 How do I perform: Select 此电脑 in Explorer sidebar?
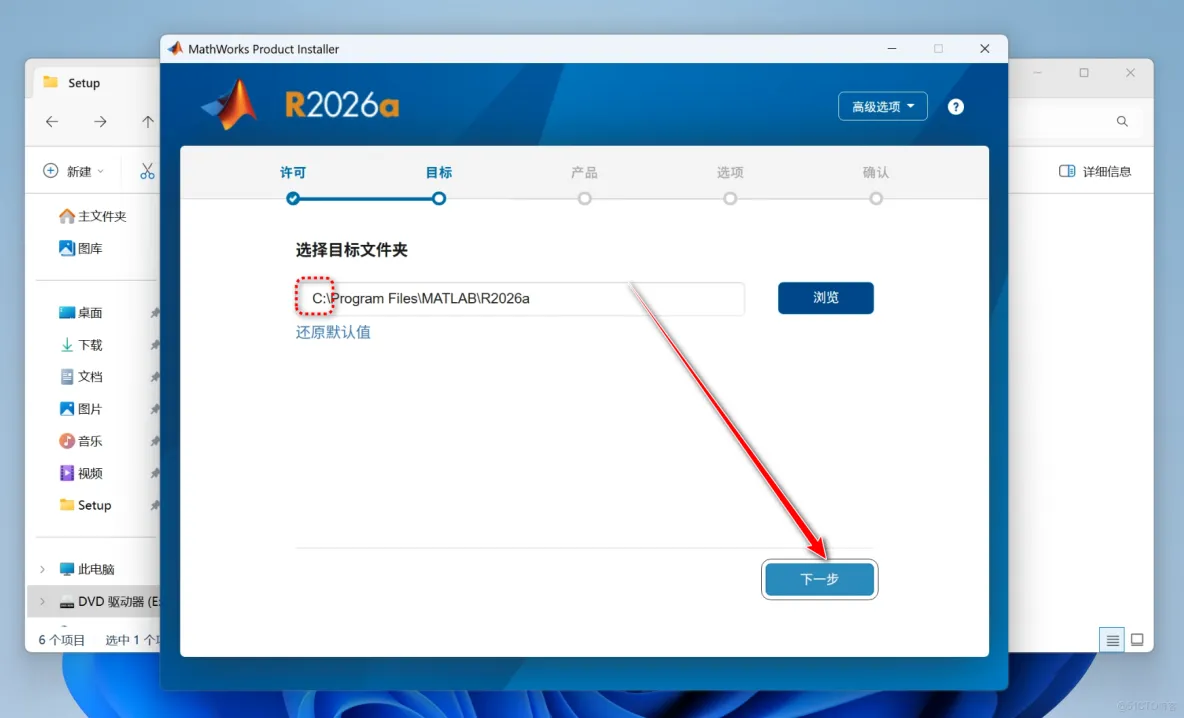pyautogui.click(x=87, y=569)
